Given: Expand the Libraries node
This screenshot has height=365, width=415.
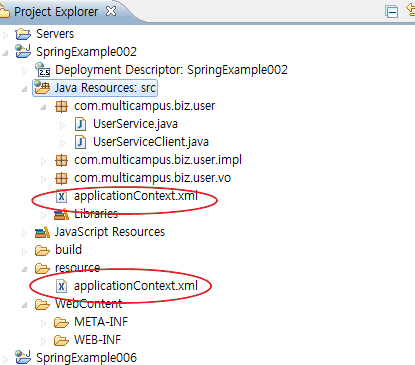Looking at the screenshot, I should pos(43,215).
